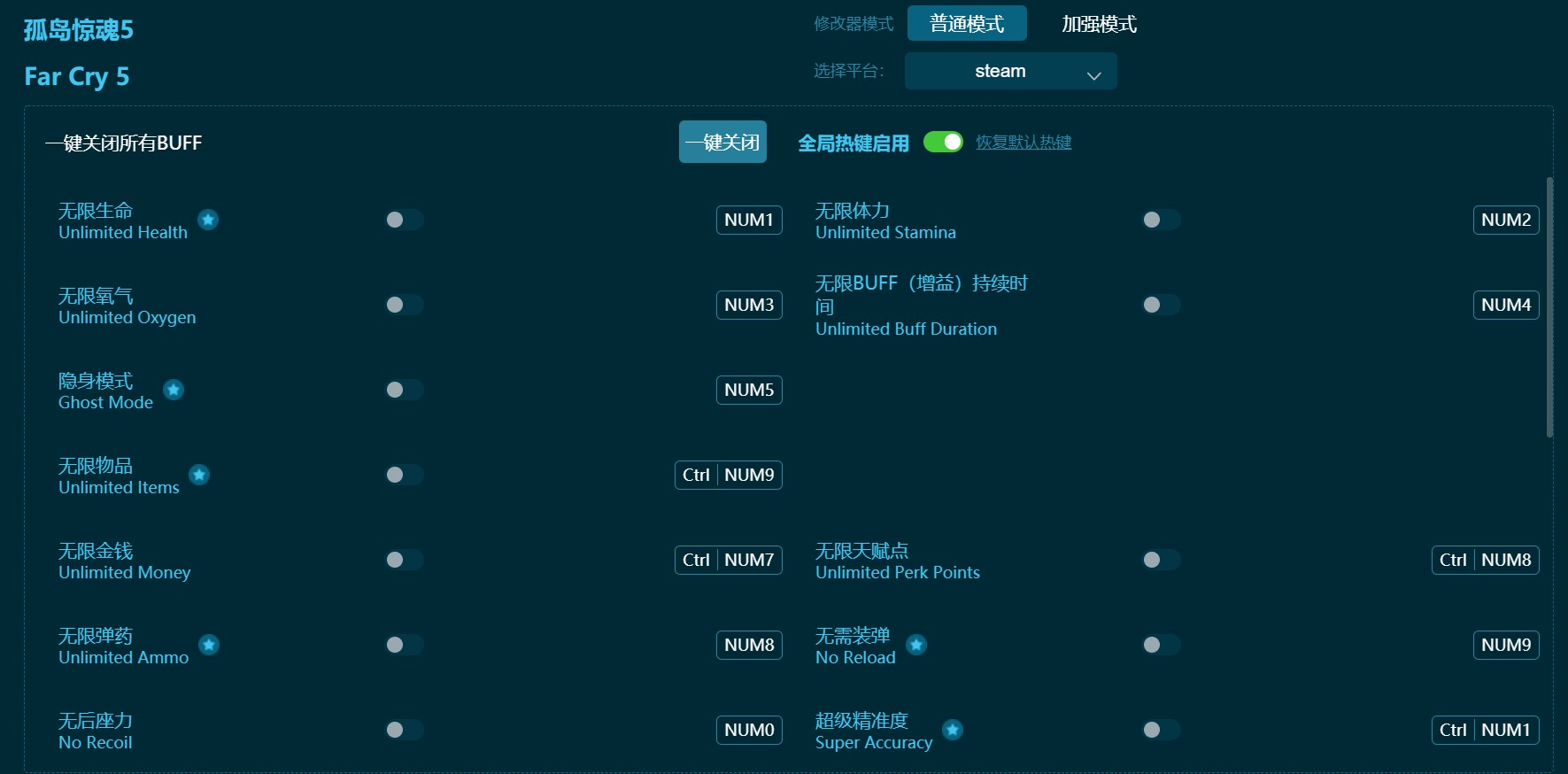The image size is (1568, 774).
Task: Click NUM2 hotkey for Unlimited Stamina
Action: click(x=1506, y=220)
